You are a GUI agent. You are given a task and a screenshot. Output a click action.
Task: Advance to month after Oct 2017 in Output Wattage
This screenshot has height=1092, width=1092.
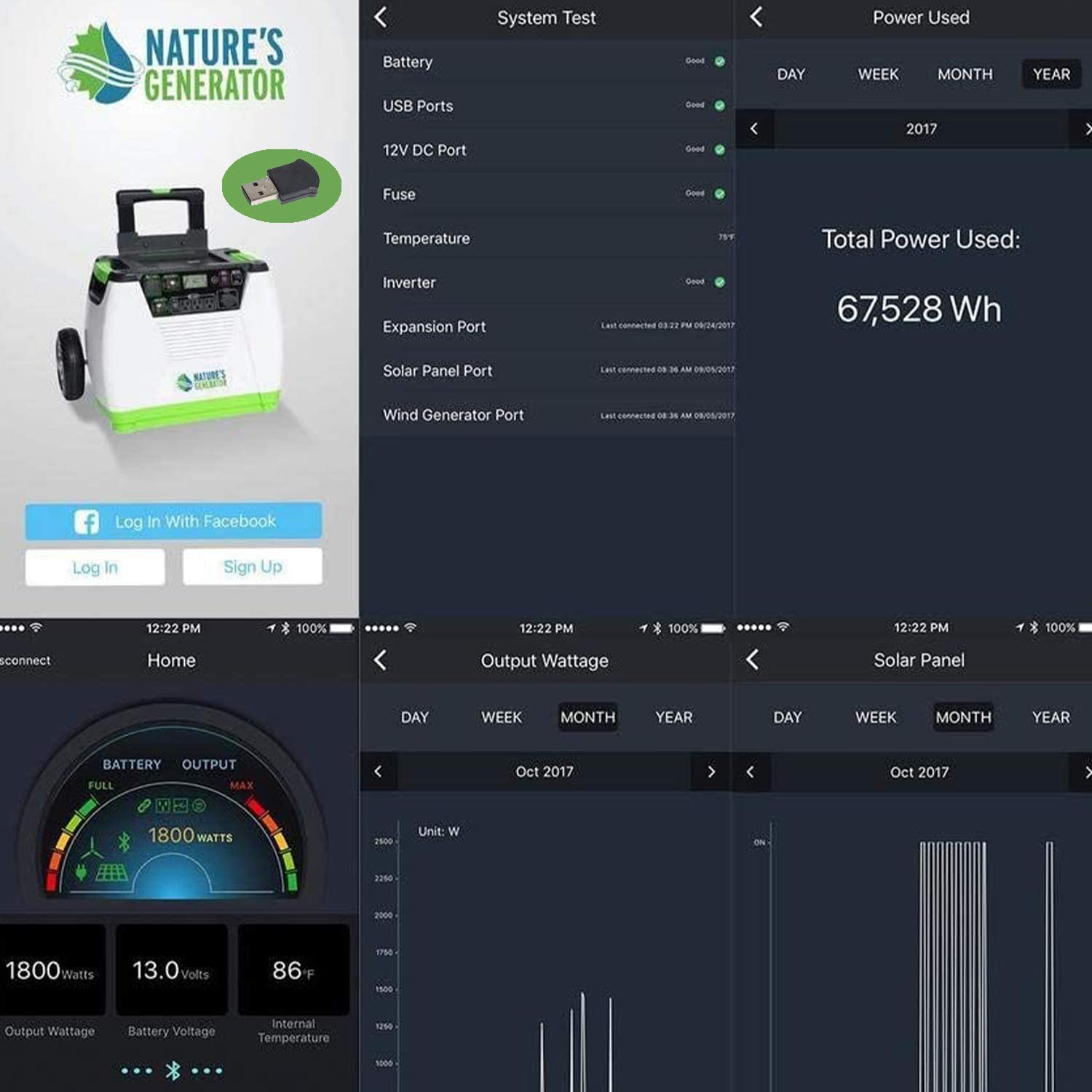pyautogui.click(x=711, y=772)
